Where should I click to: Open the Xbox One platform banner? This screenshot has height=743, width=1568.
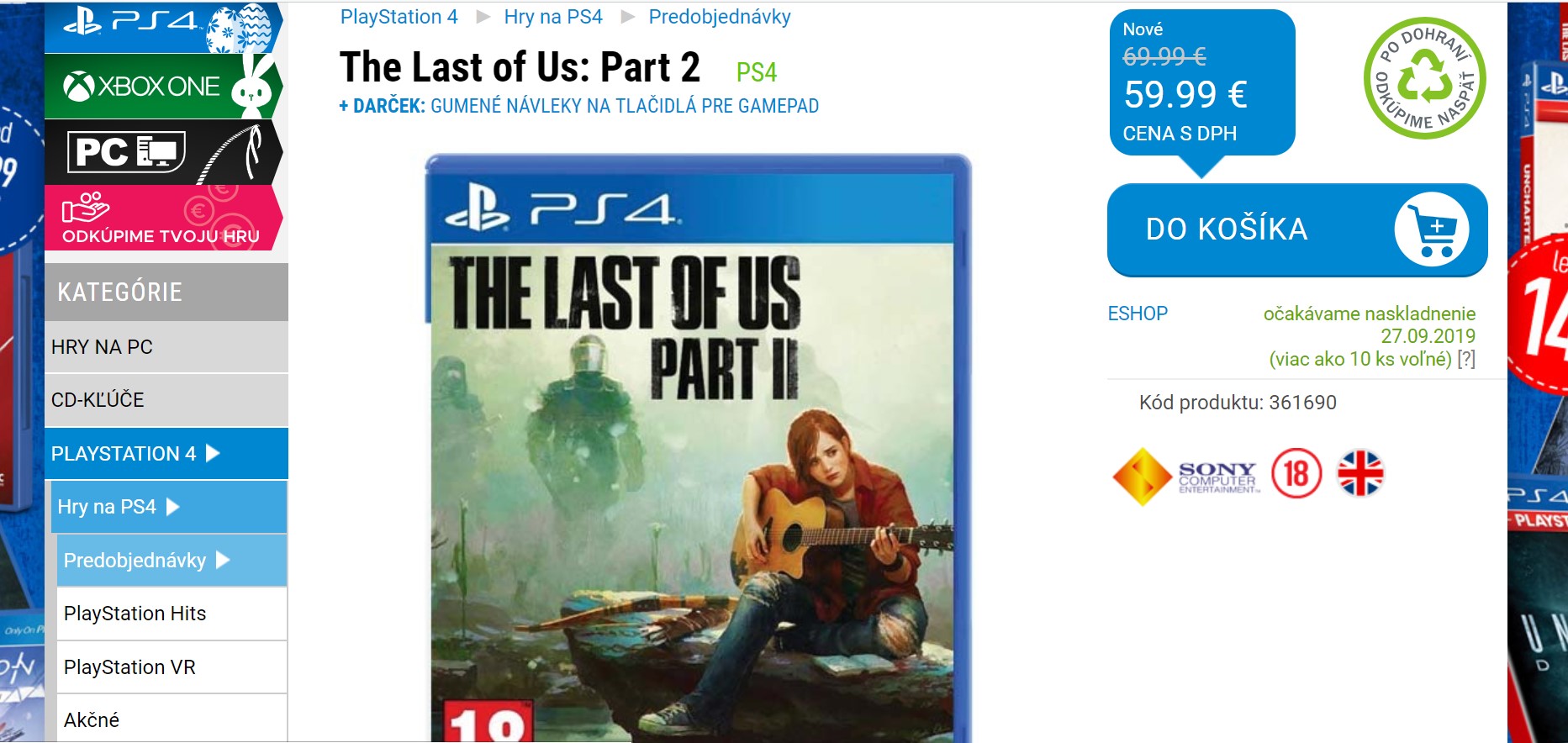(163, 86)
